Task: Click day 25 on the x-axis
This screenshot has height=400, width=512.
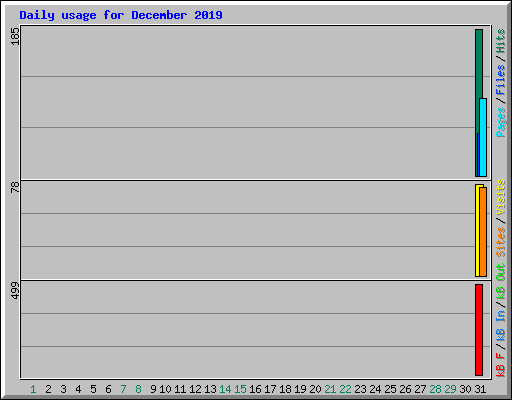Action: pos(390,389)
